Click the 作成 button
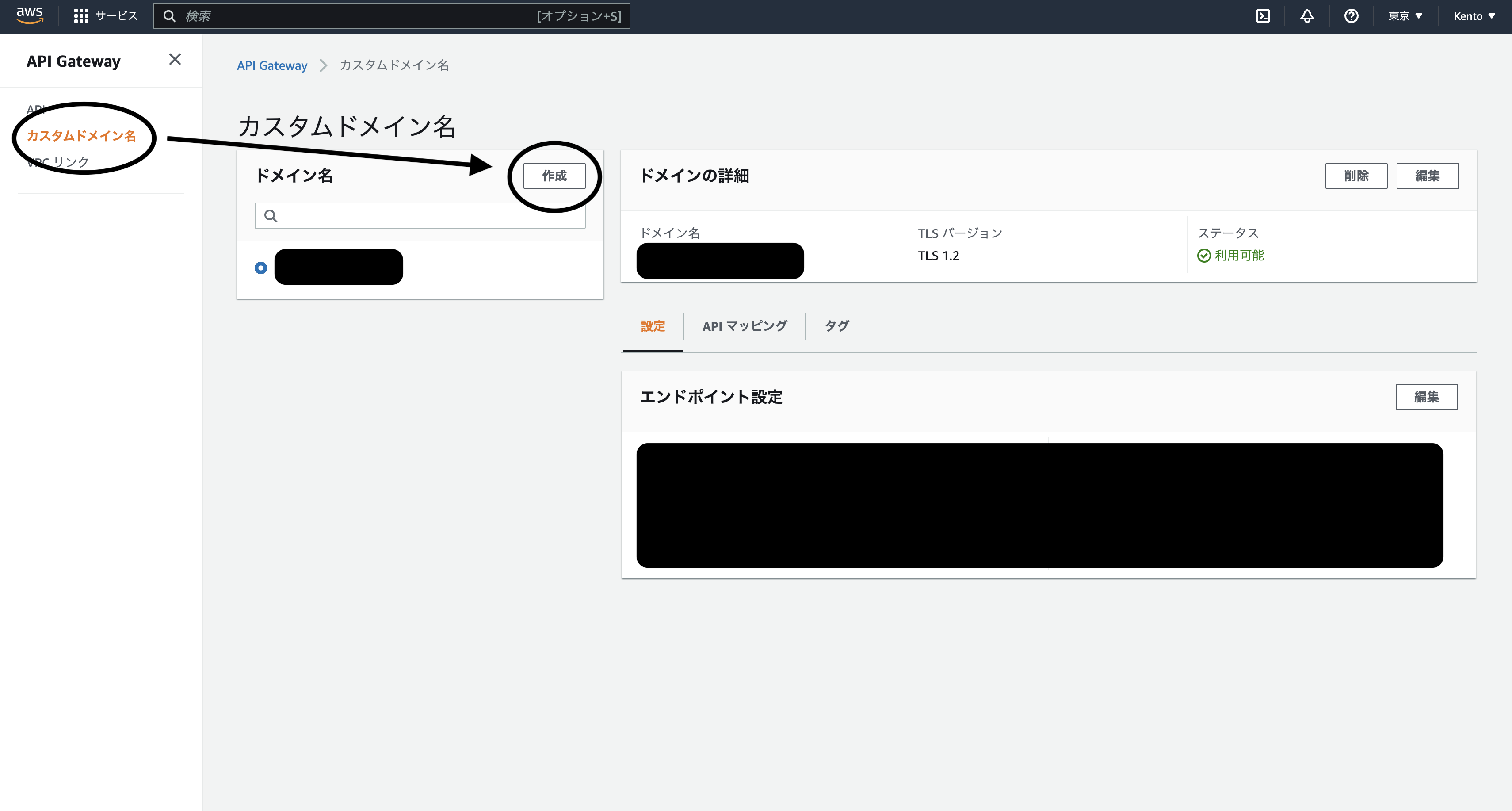This screenshot has width=1512, height=811. click(x=554, y=175)
